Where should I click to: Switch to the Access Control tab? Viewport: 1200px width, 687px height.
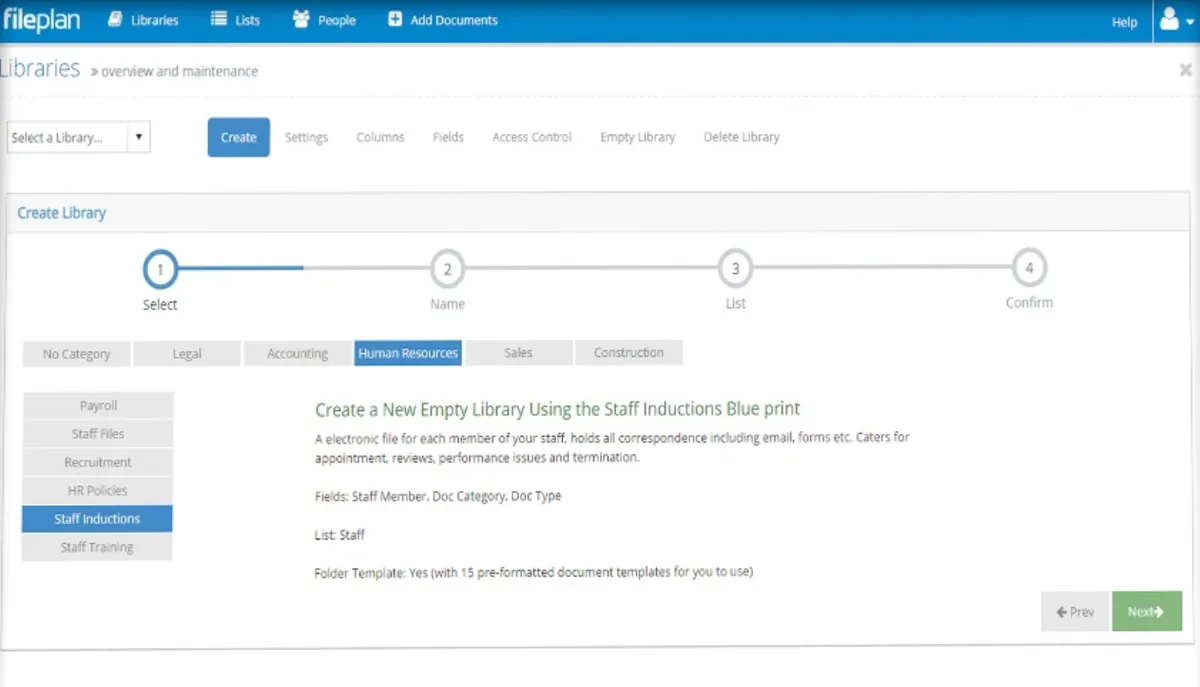point(532,137)
